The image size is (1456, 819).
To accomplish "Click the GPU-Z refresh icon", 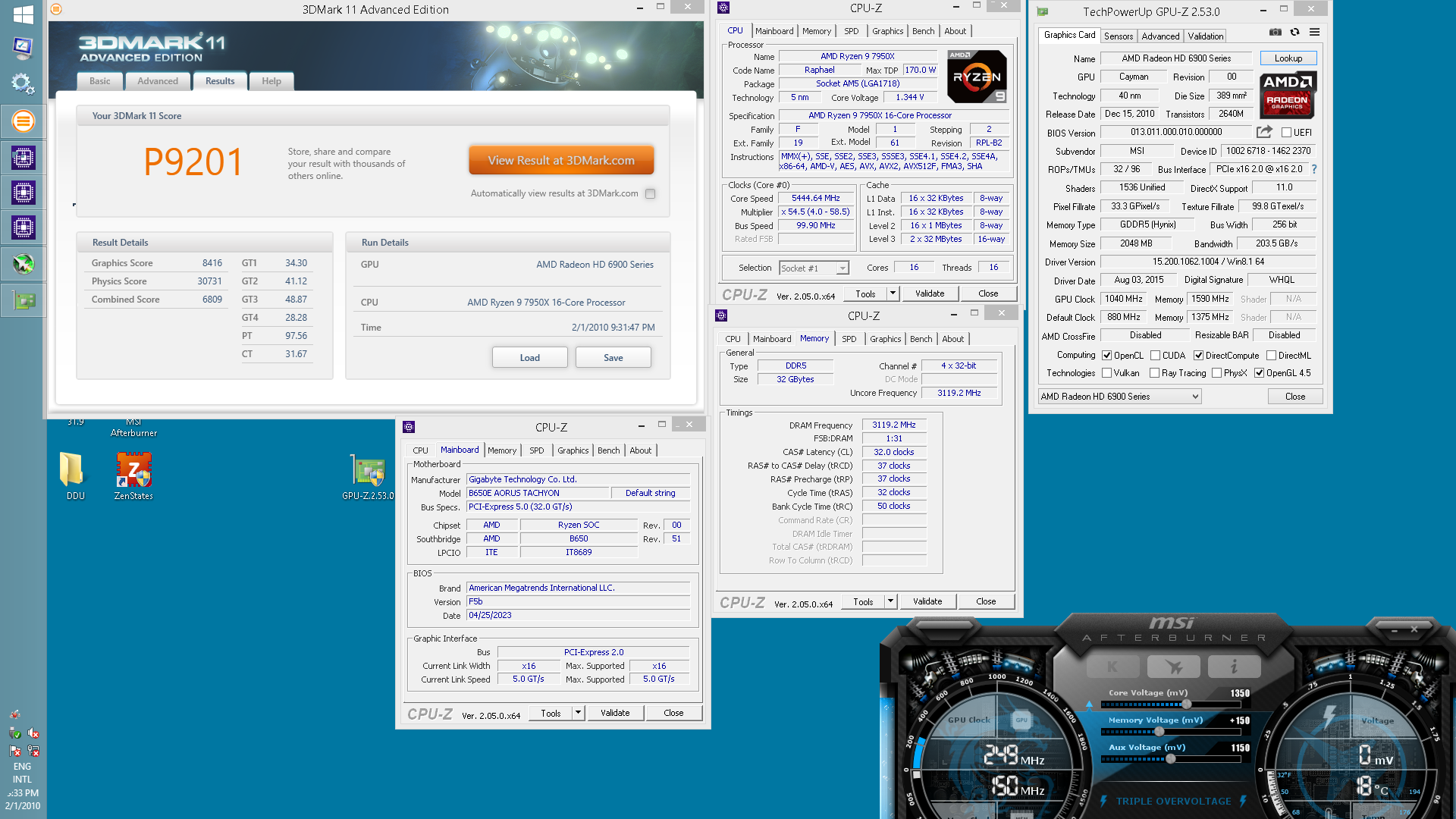I will click(x=1294, y=32).
